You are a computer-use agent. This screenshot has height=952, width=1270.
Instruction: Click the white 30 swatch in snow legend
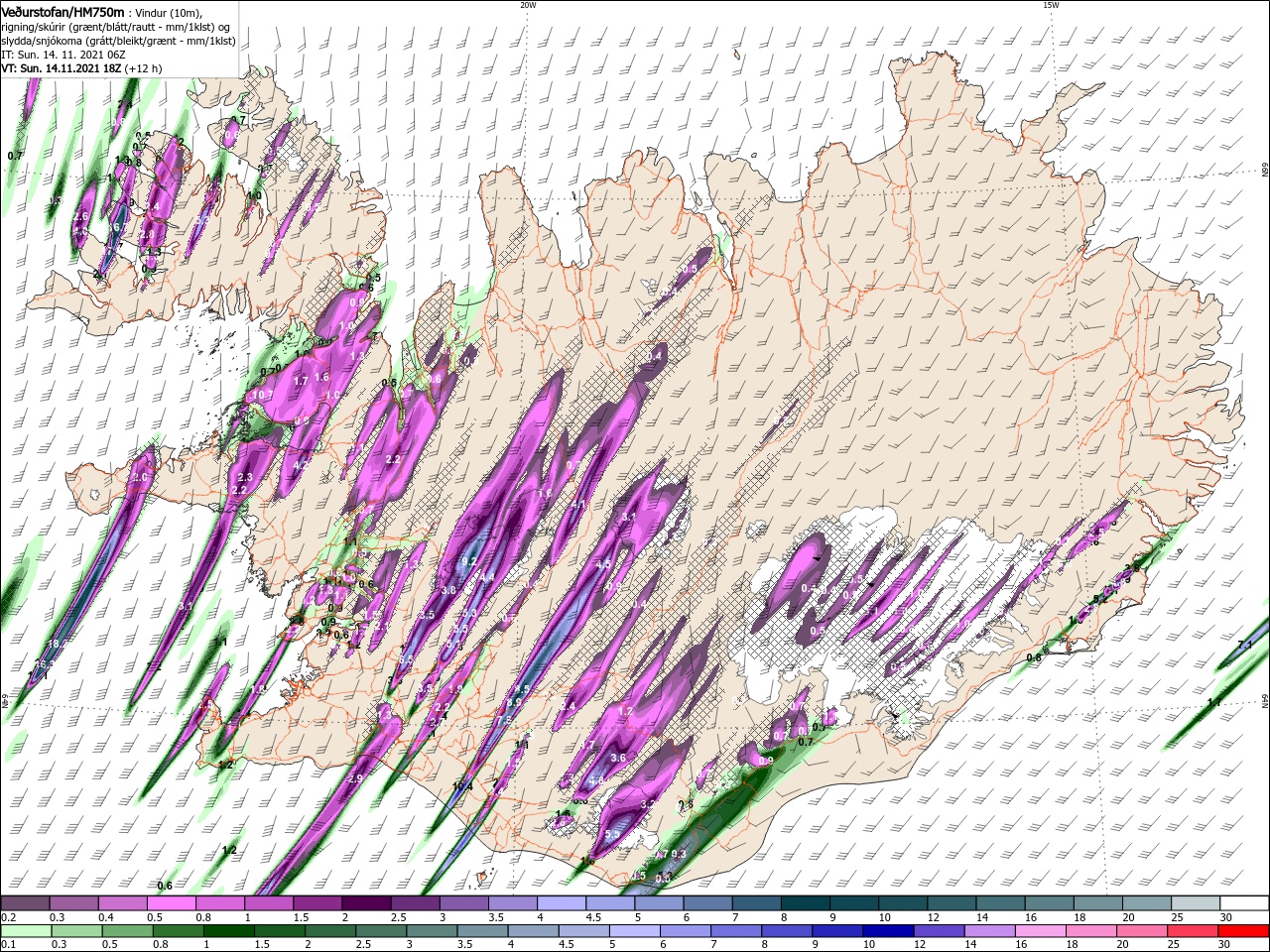point(1245,903)
